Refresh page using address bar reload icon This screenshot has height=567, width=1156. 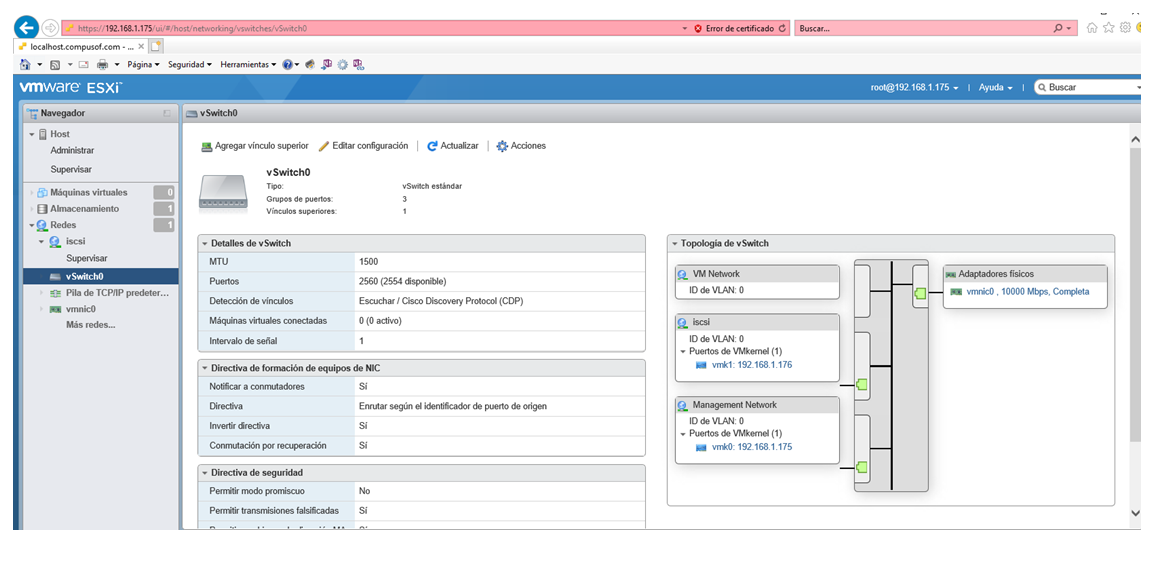(782, 29)
